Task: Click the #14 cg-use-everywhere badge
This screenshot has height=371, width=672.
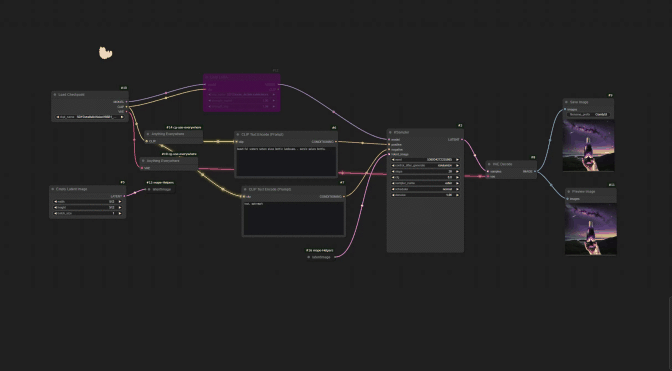Action: [x=184, y=127]
